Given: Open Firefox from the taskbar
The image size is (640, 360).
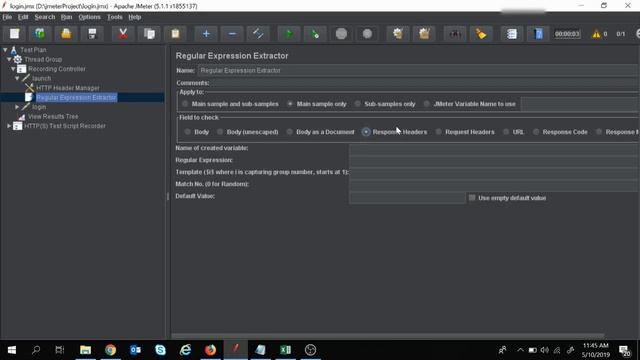Looking at the screenshot, I should coord(210,350).
